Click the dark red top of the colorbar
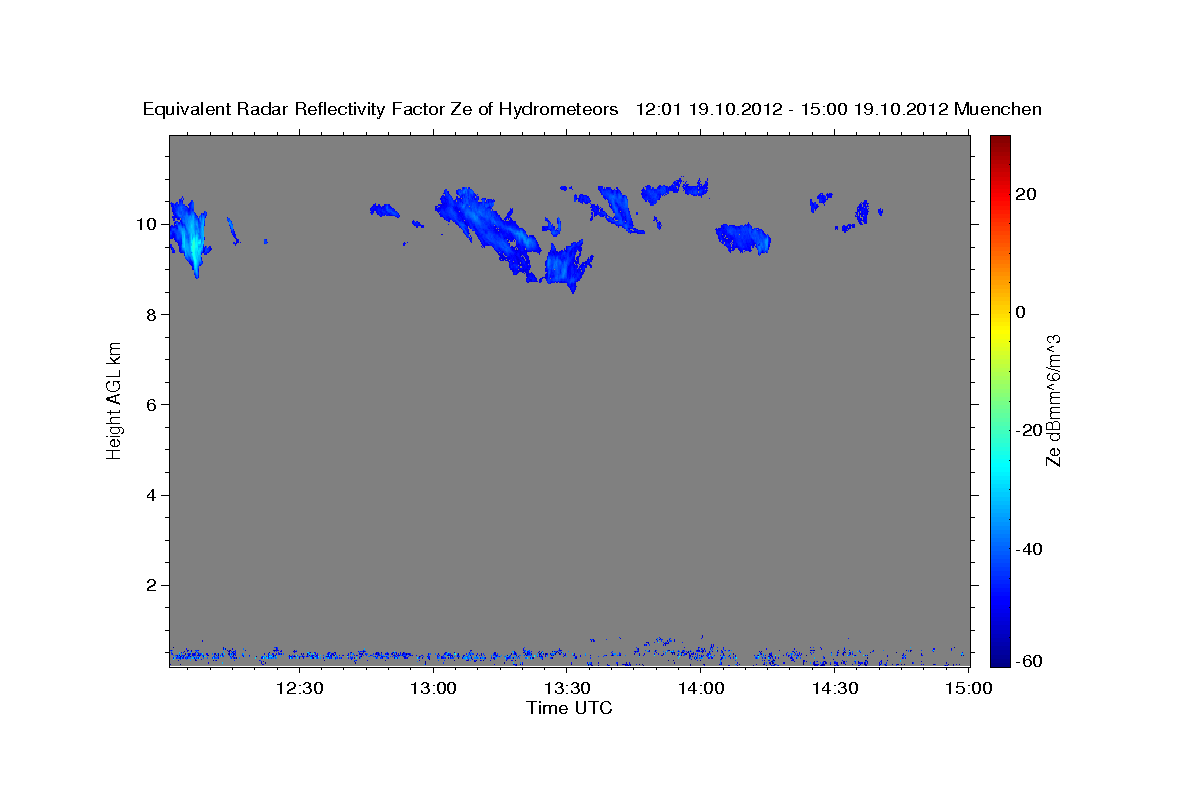 (x=999, y=140)
